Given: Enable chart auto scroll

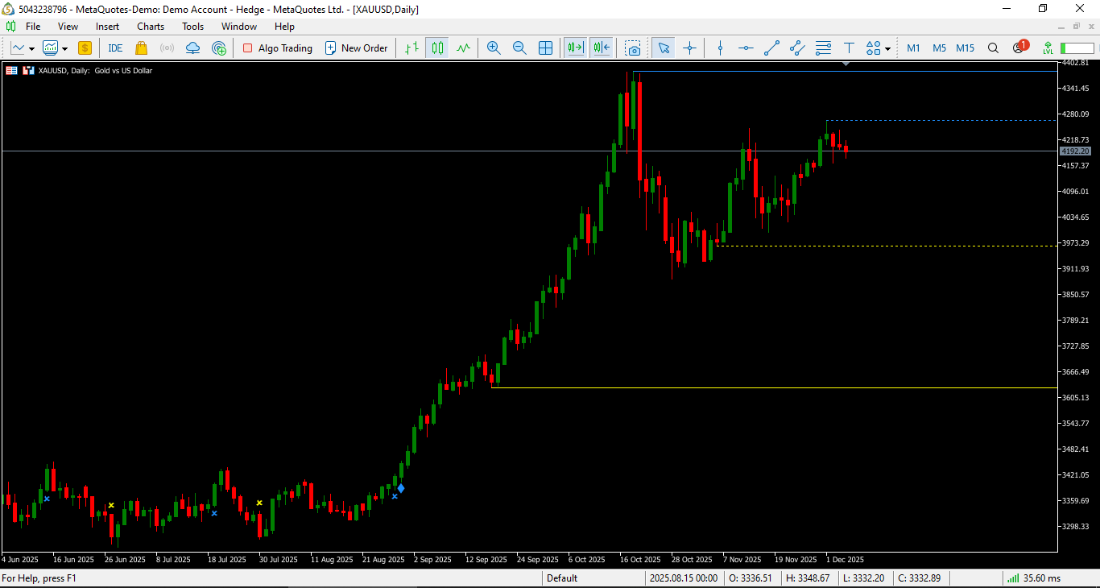Looking at the screenshot, I should point(575,47).
